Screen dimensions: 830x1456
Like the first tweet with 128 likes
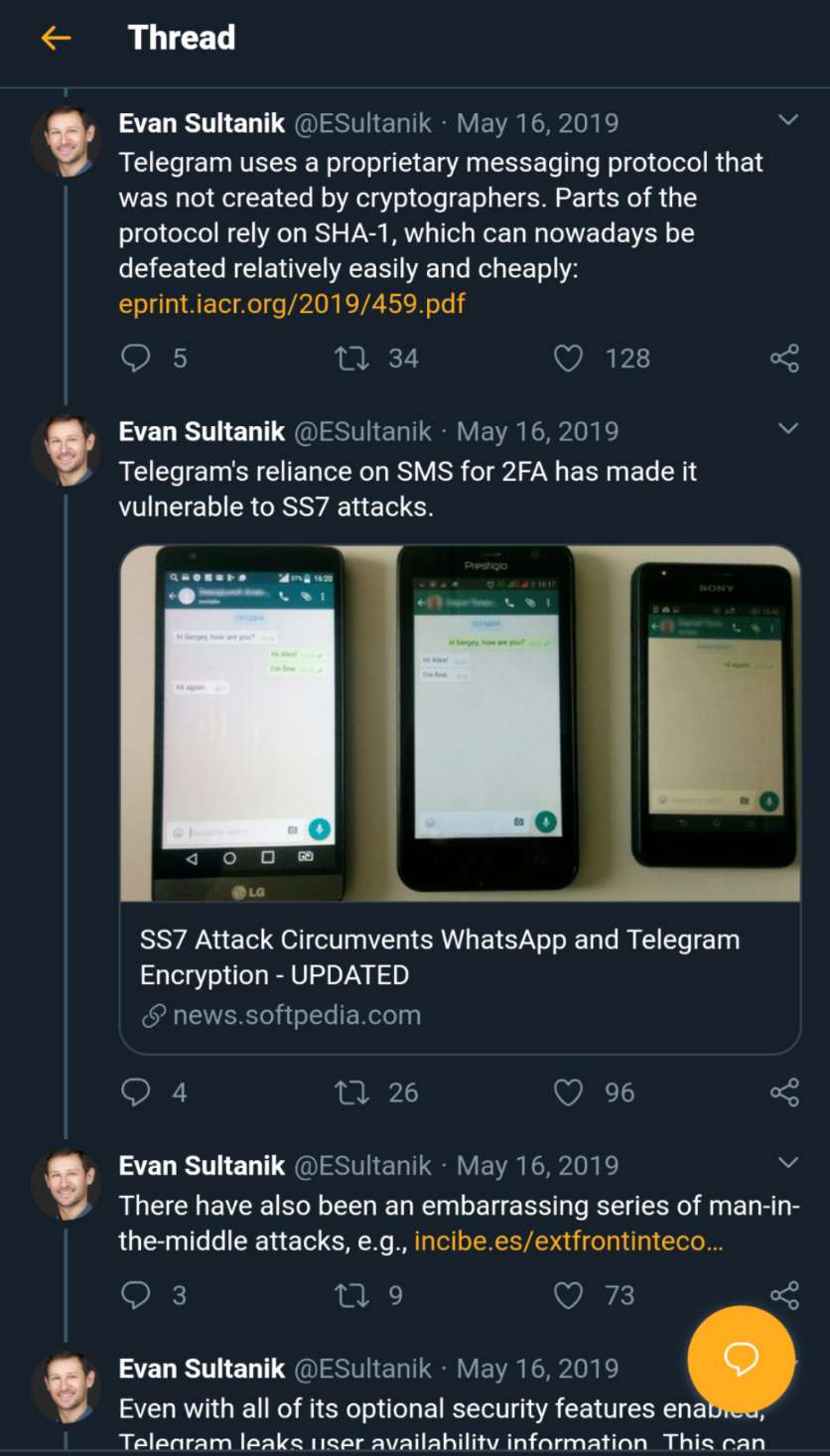[569, 359]
